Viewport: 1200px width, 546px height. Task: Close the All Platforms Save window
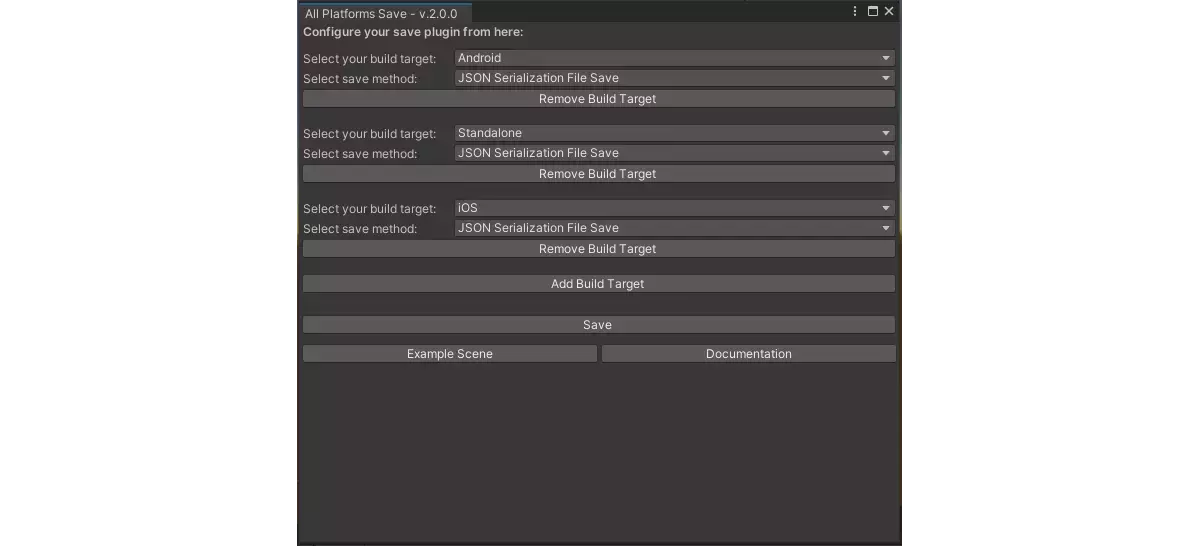(x=888, y=11)
